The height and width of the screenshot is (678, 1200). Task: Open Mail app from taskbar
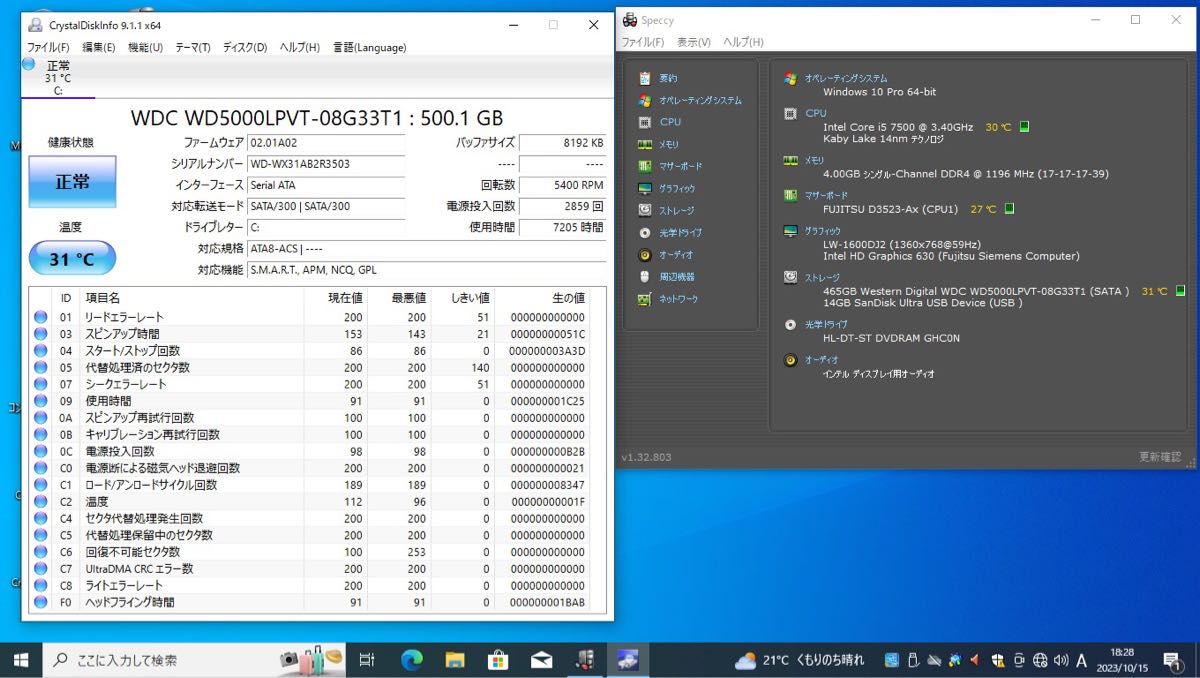point(541,660)
